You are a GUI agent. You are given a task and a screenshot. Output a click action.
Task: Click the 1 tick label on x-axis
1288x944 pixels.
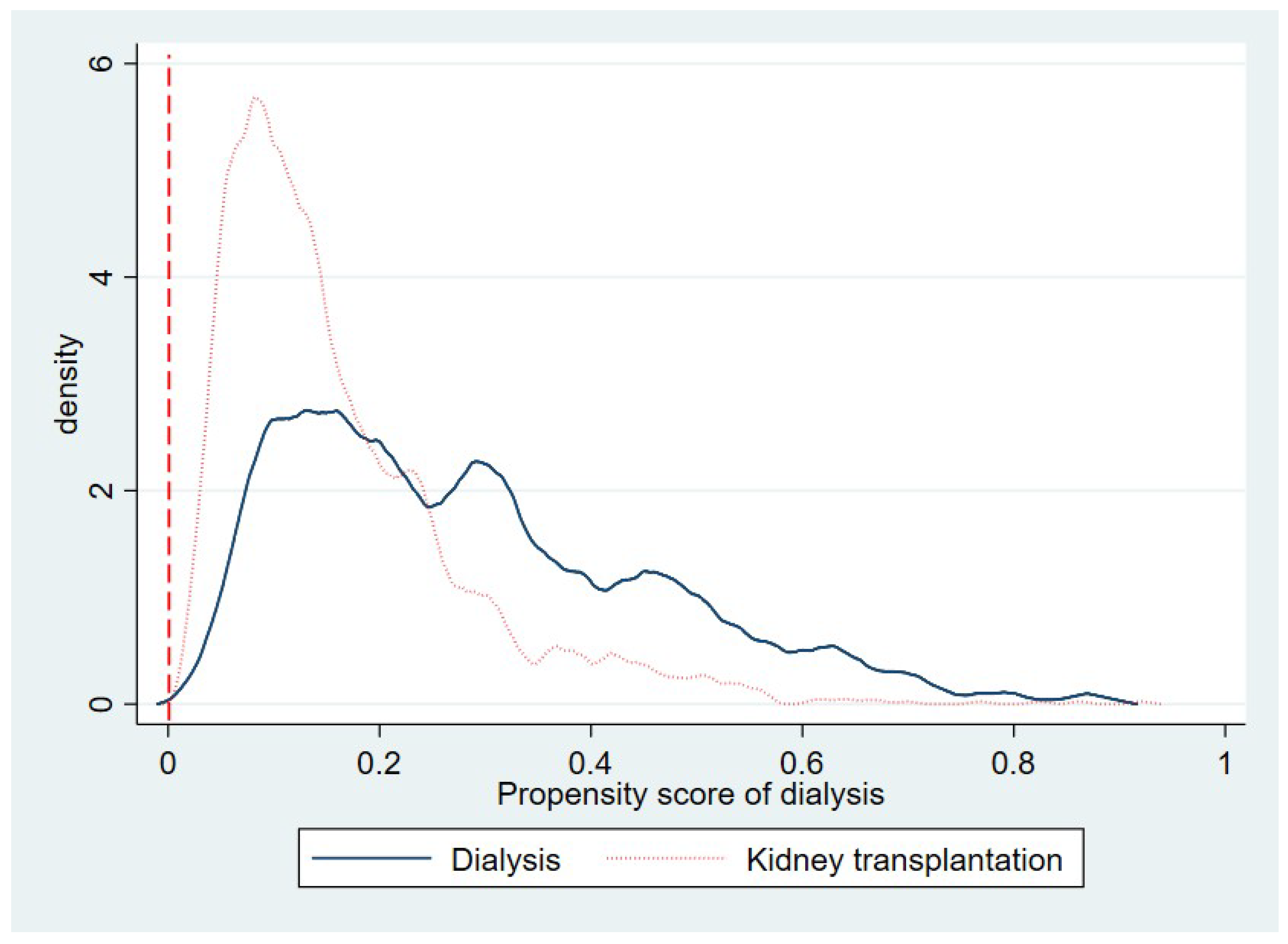point(1225,764)
